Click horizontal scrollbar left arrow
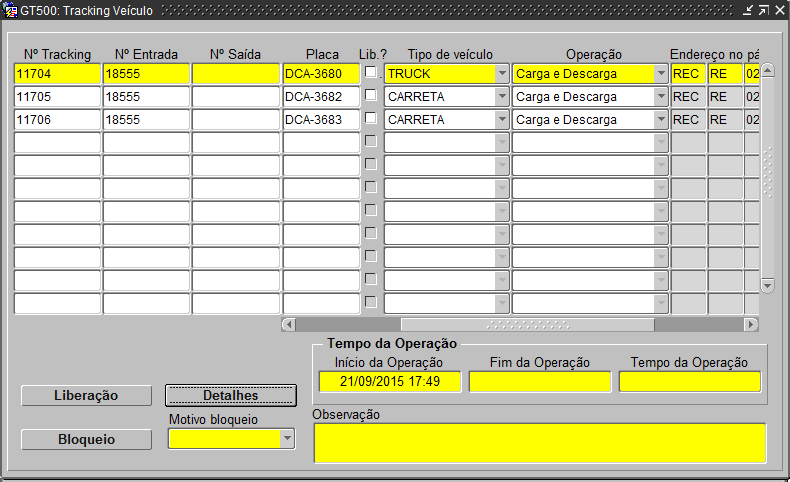This screenshot has height=482, width=790. 289,324
